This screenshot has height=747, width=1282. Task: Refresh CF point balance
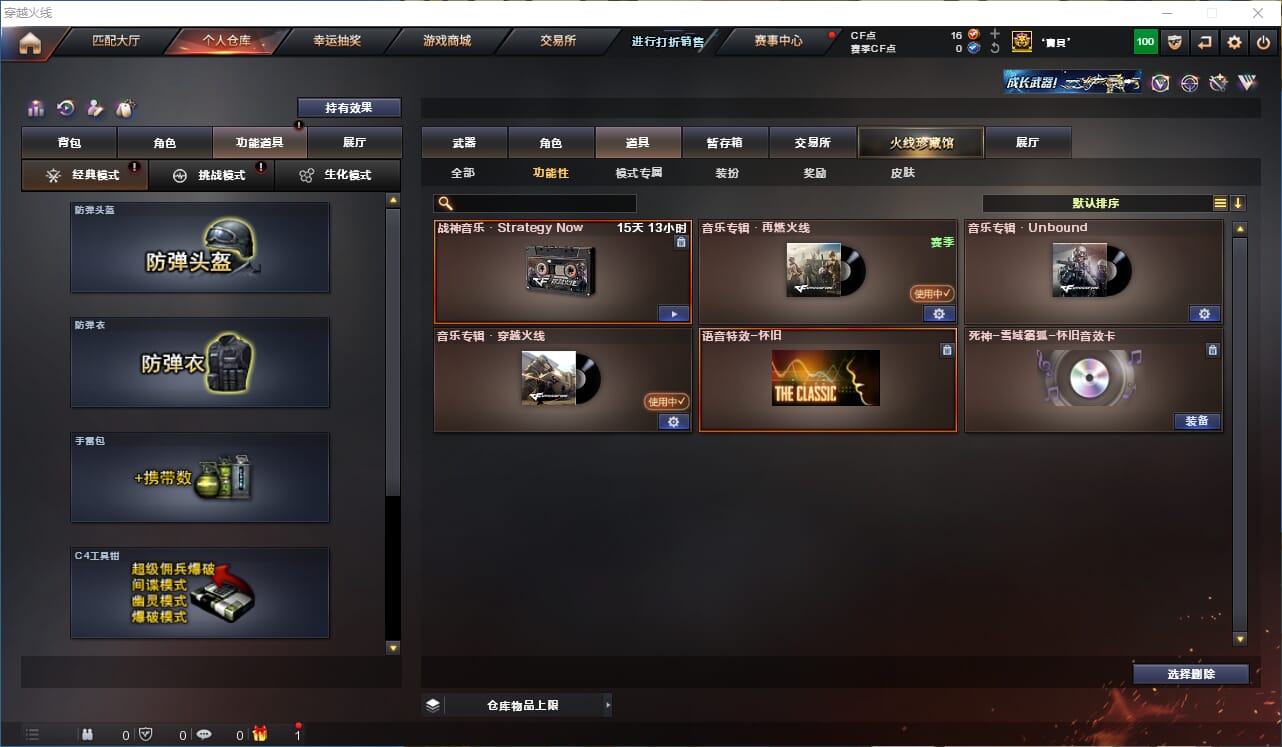(x=994, y=48)
